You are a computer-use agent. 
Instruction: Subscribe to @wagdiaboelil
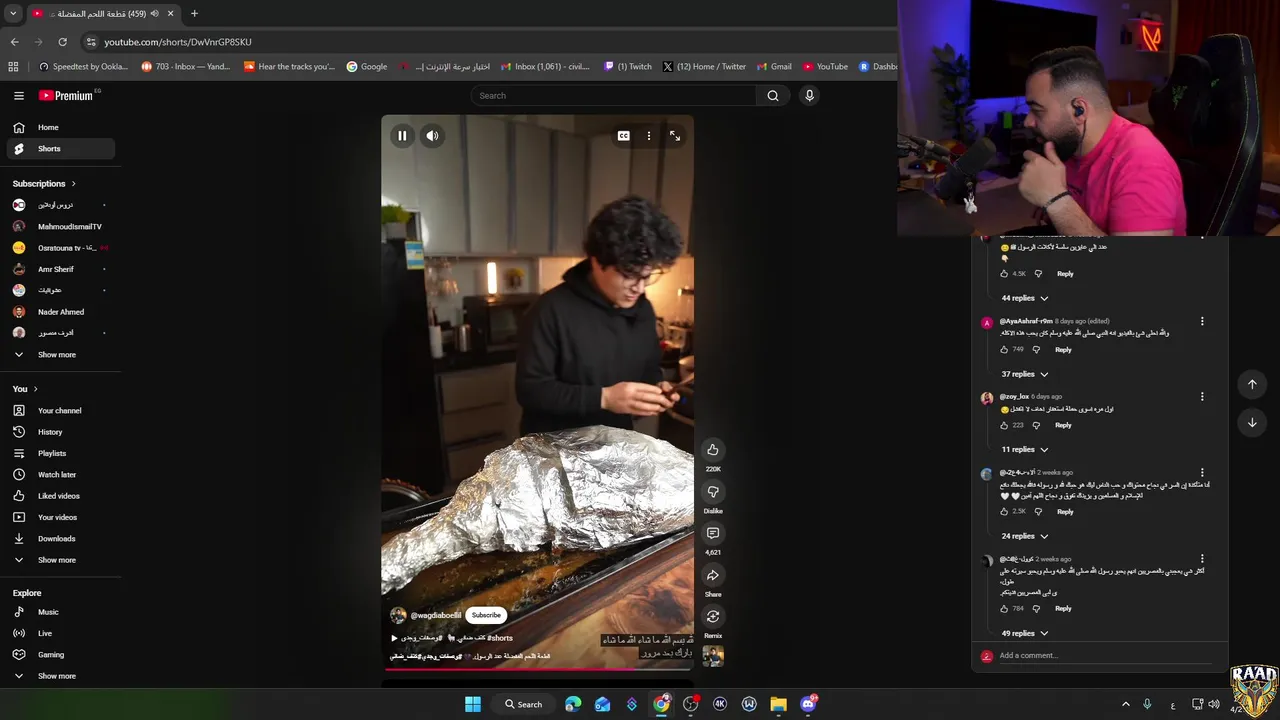point(486,615)
